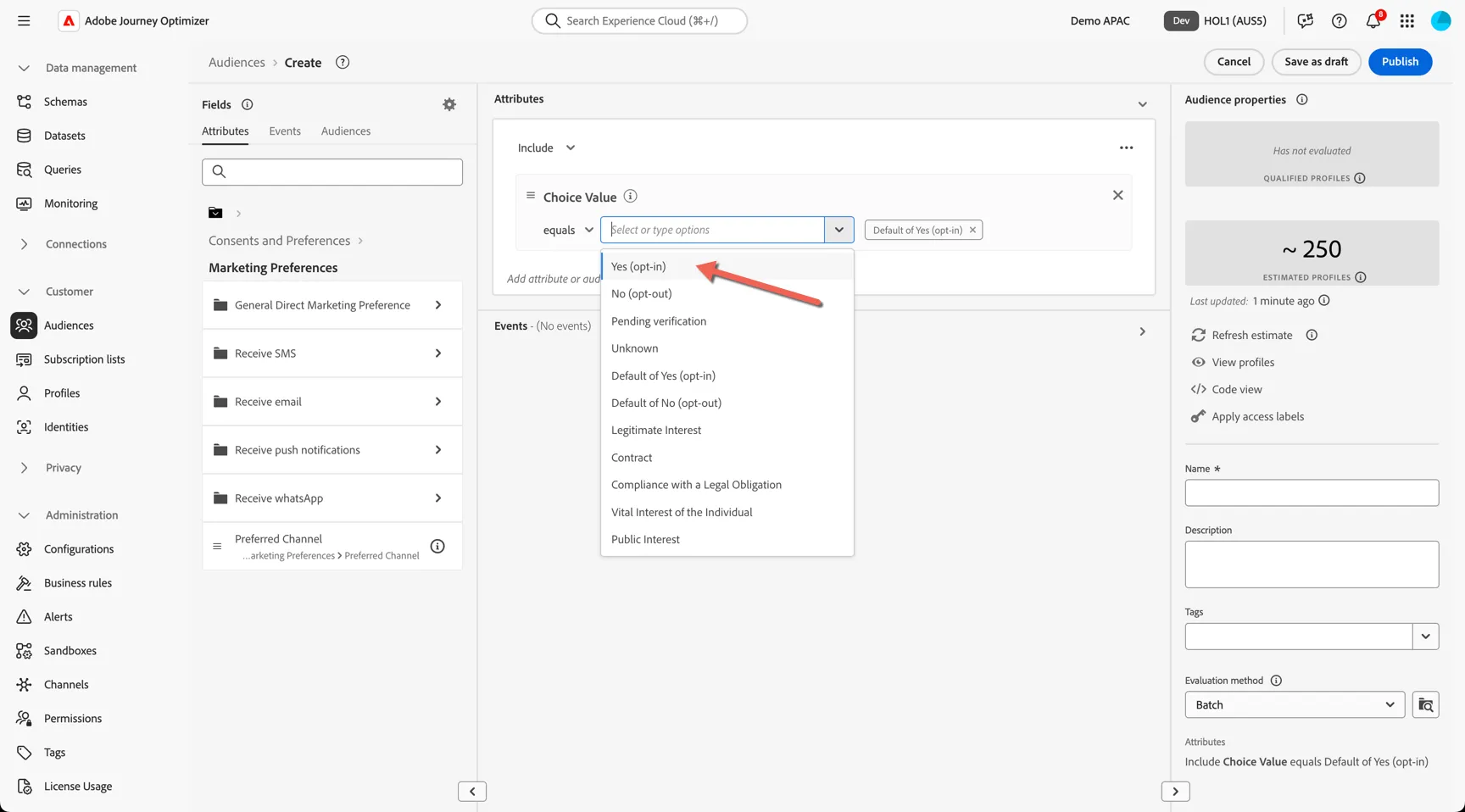Image resolution: width=1465 pixels, height=812 pixels.
Task: Show info for Audience properties
Action: tap(1302, 99)
